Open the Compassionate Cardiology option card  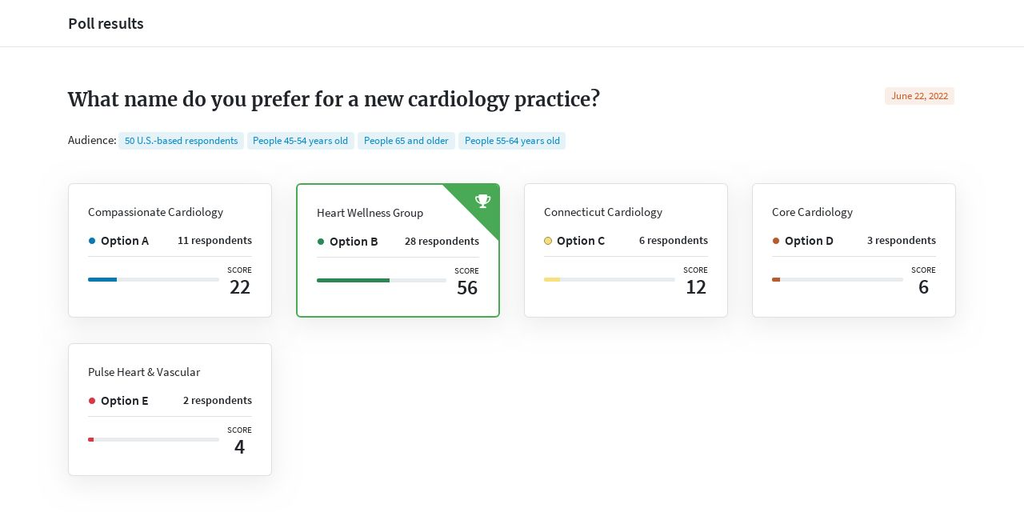click(x=170, y=250)
